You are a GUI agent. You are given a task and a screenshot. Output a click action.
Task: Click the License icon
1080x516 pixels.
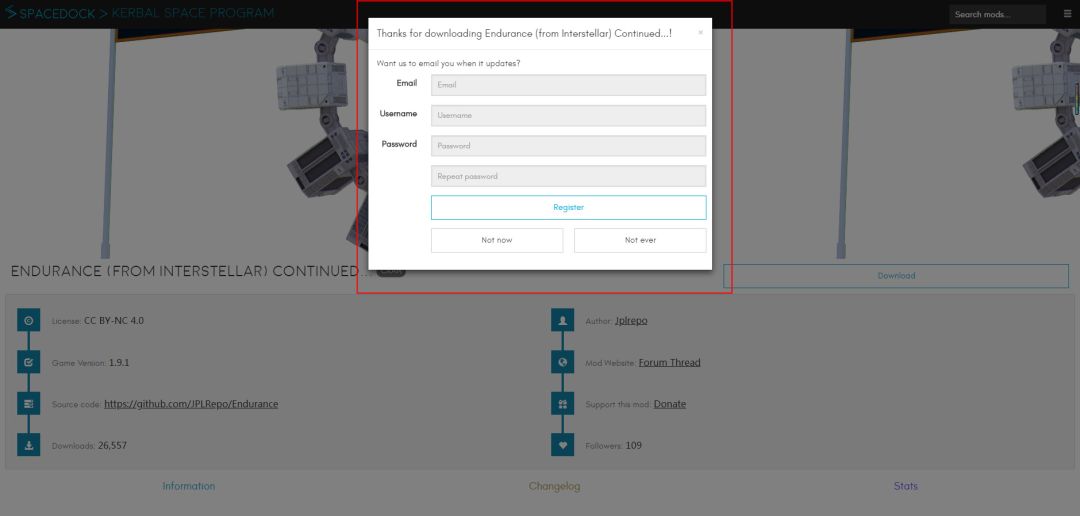tap(28, 320)
